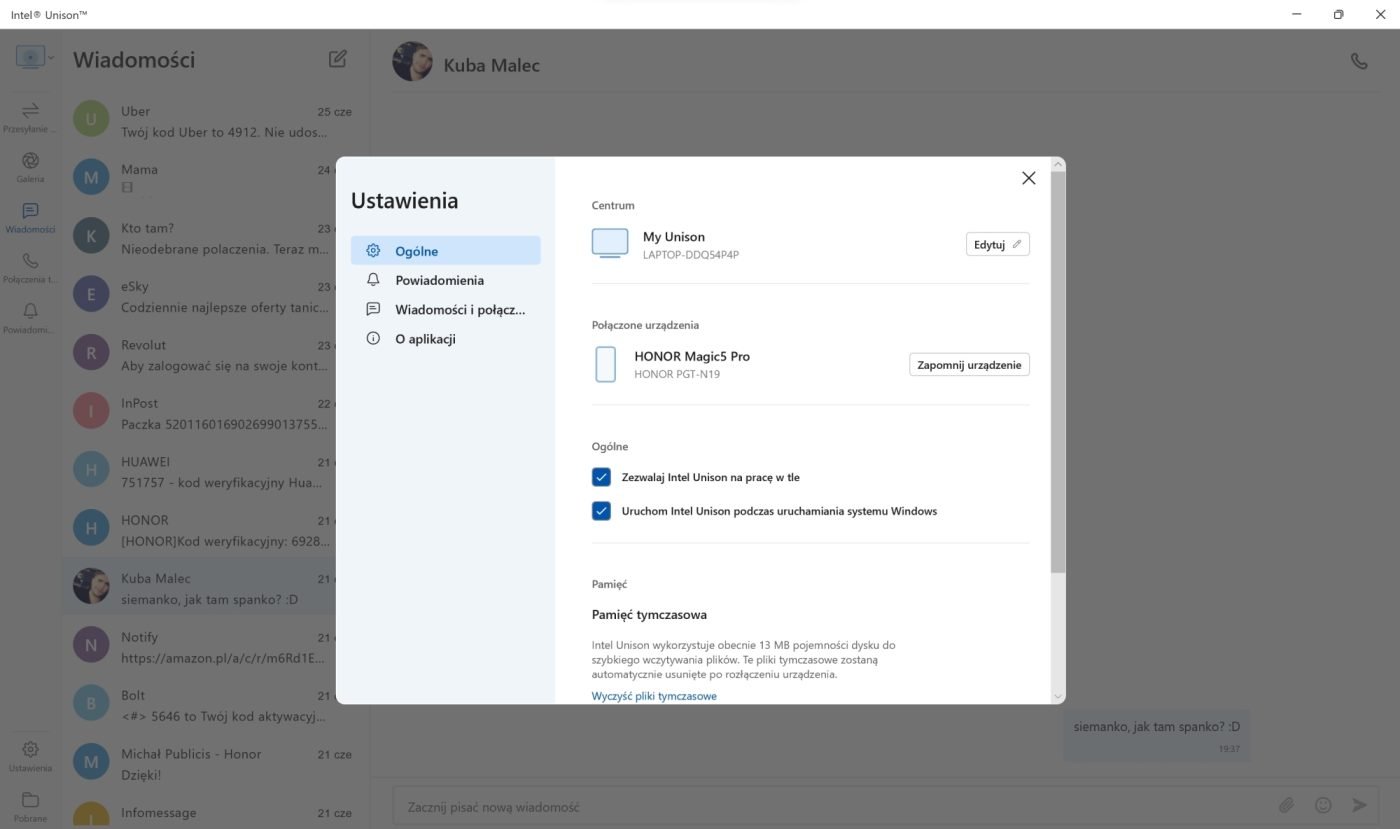Select the Infomessage conversation name
This screenshot has height=829, width=1400.
tap(158, 812)
